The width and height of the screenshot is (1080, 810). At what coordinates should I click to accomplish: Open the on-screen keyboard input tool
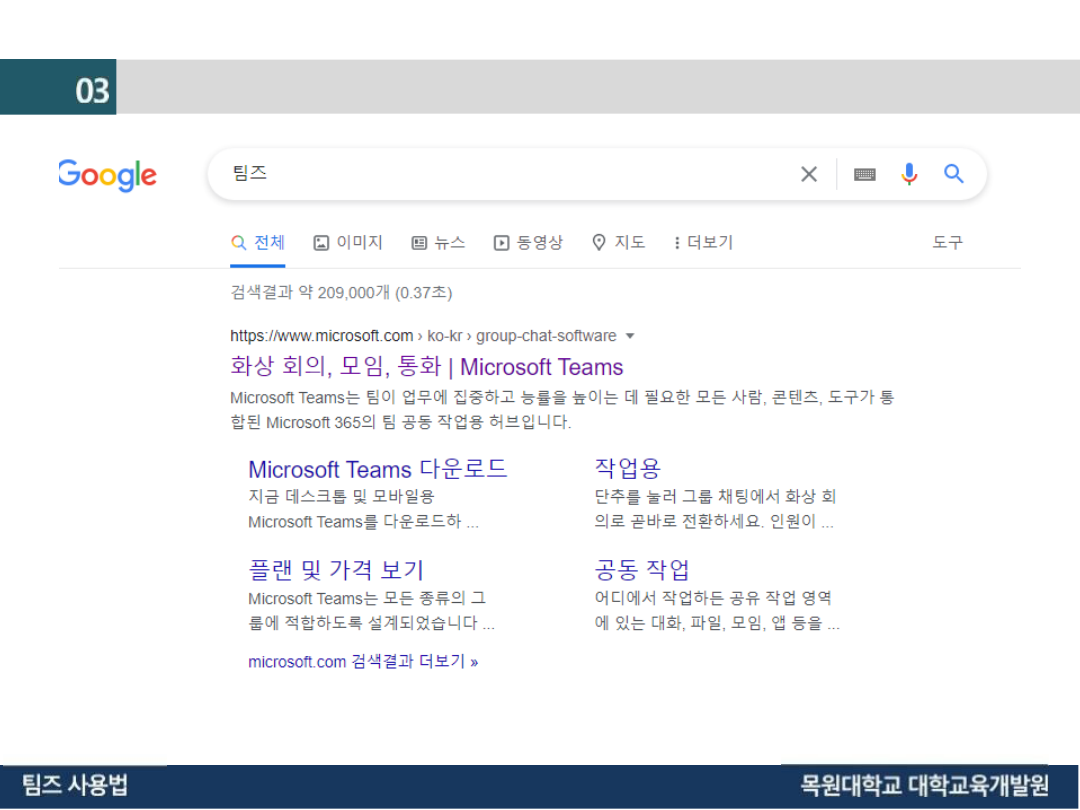pyautogui.click(x=865, y=175)
